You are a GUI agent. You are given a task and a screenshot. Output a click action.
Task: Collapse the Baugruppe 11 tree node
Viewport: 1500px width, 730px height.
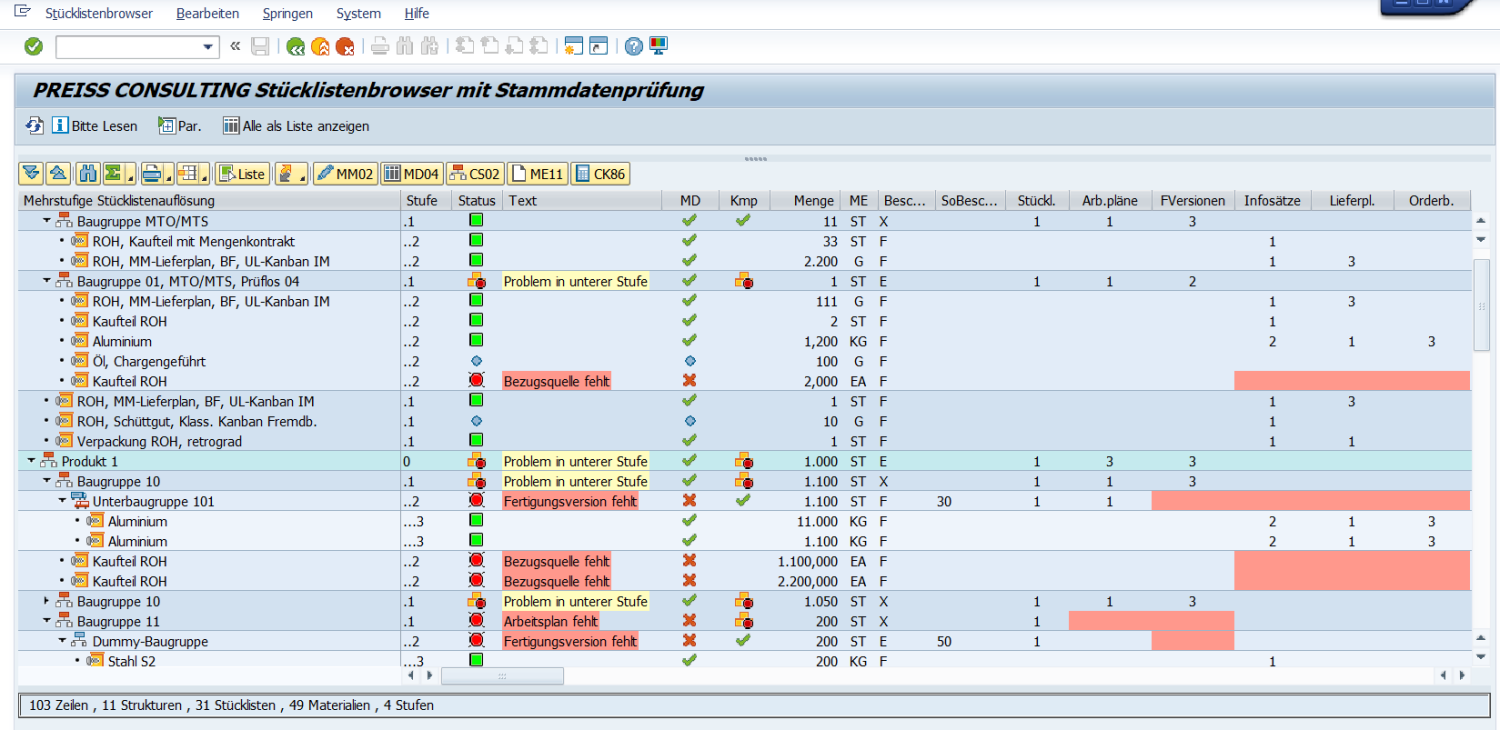coord(47,622)
